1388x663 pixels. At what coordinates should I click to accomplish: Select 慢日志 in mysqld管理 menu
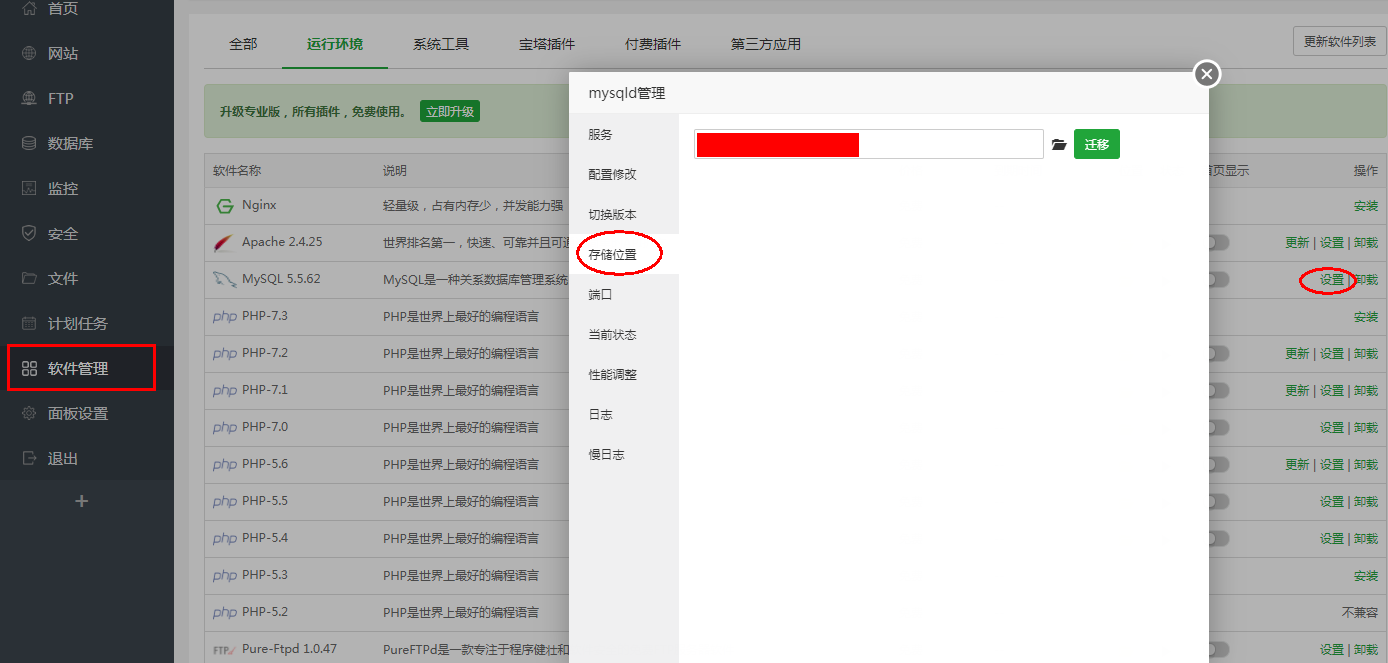click(624, 455)
